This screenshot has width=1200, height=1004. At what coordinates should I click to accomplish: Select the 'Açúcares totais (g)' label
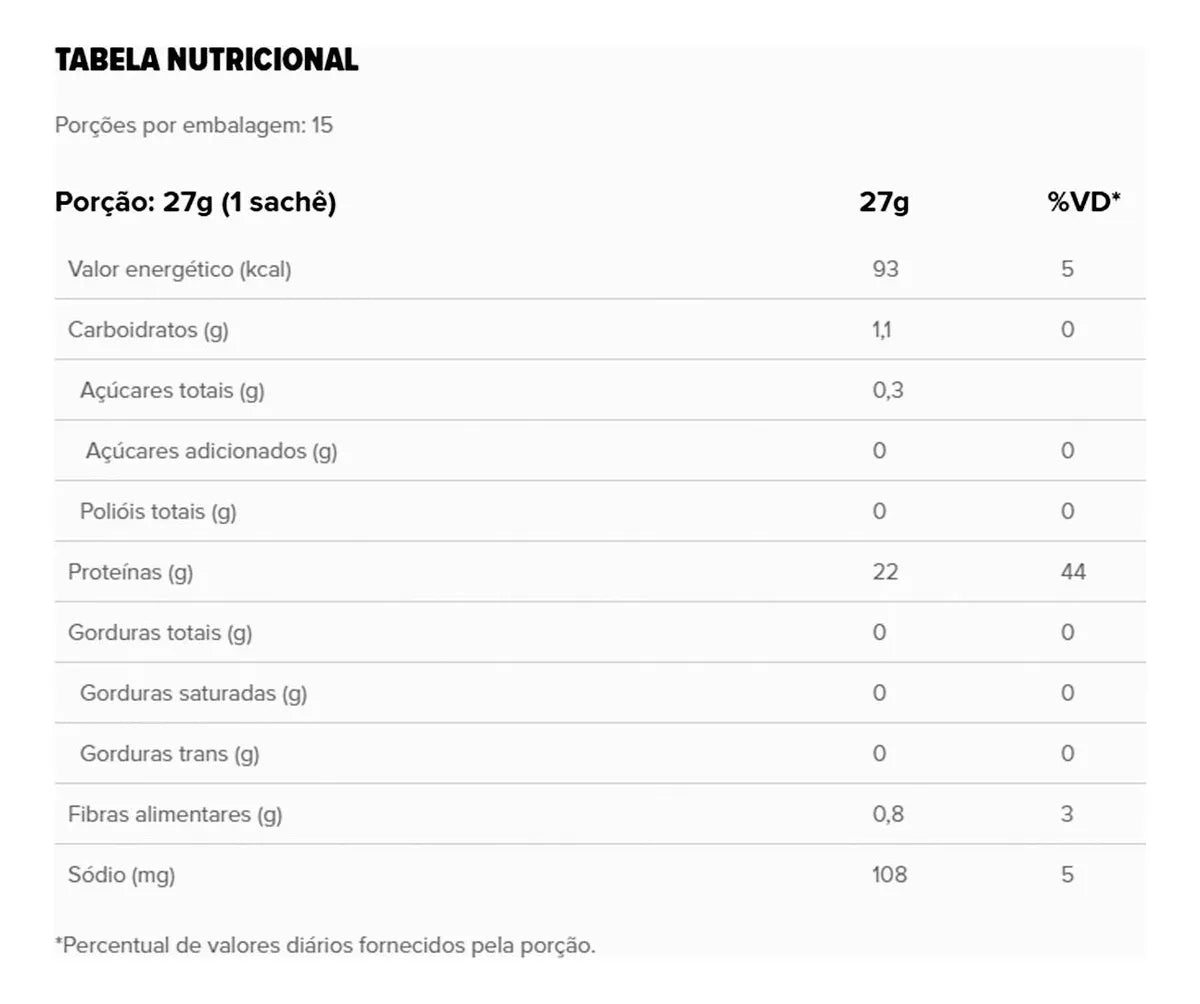172,390
